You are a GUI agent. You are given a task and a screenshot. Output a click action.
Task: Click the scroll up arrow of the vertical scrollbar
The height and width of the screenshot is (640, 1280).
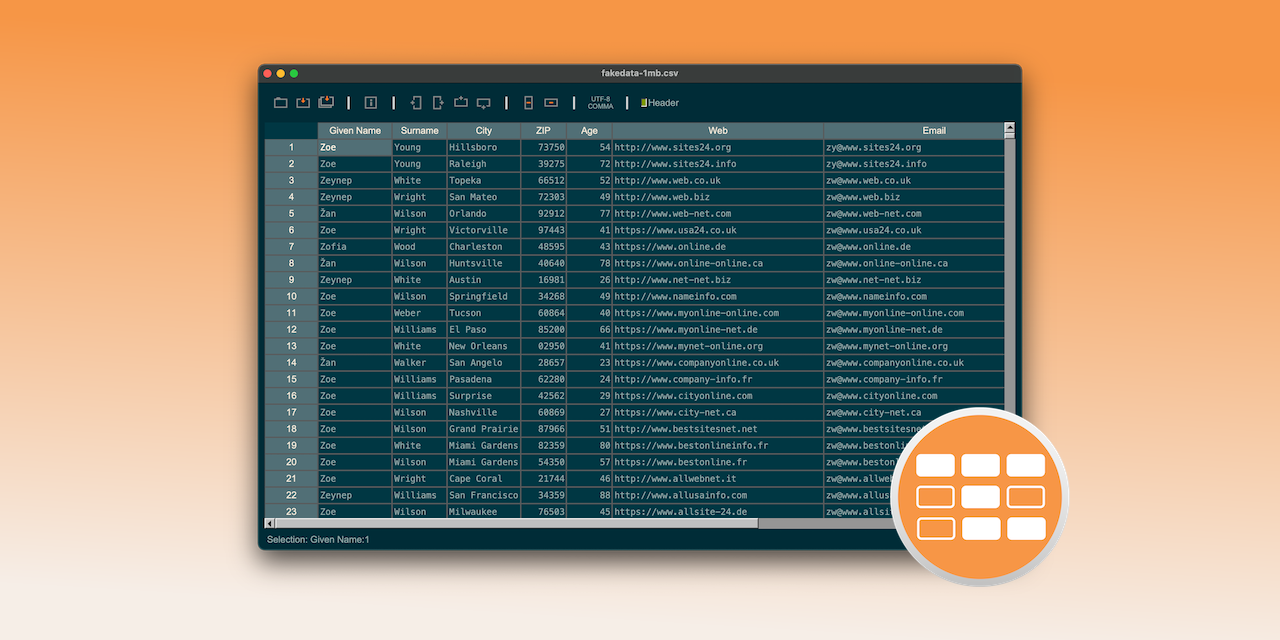coord(1009,128)
